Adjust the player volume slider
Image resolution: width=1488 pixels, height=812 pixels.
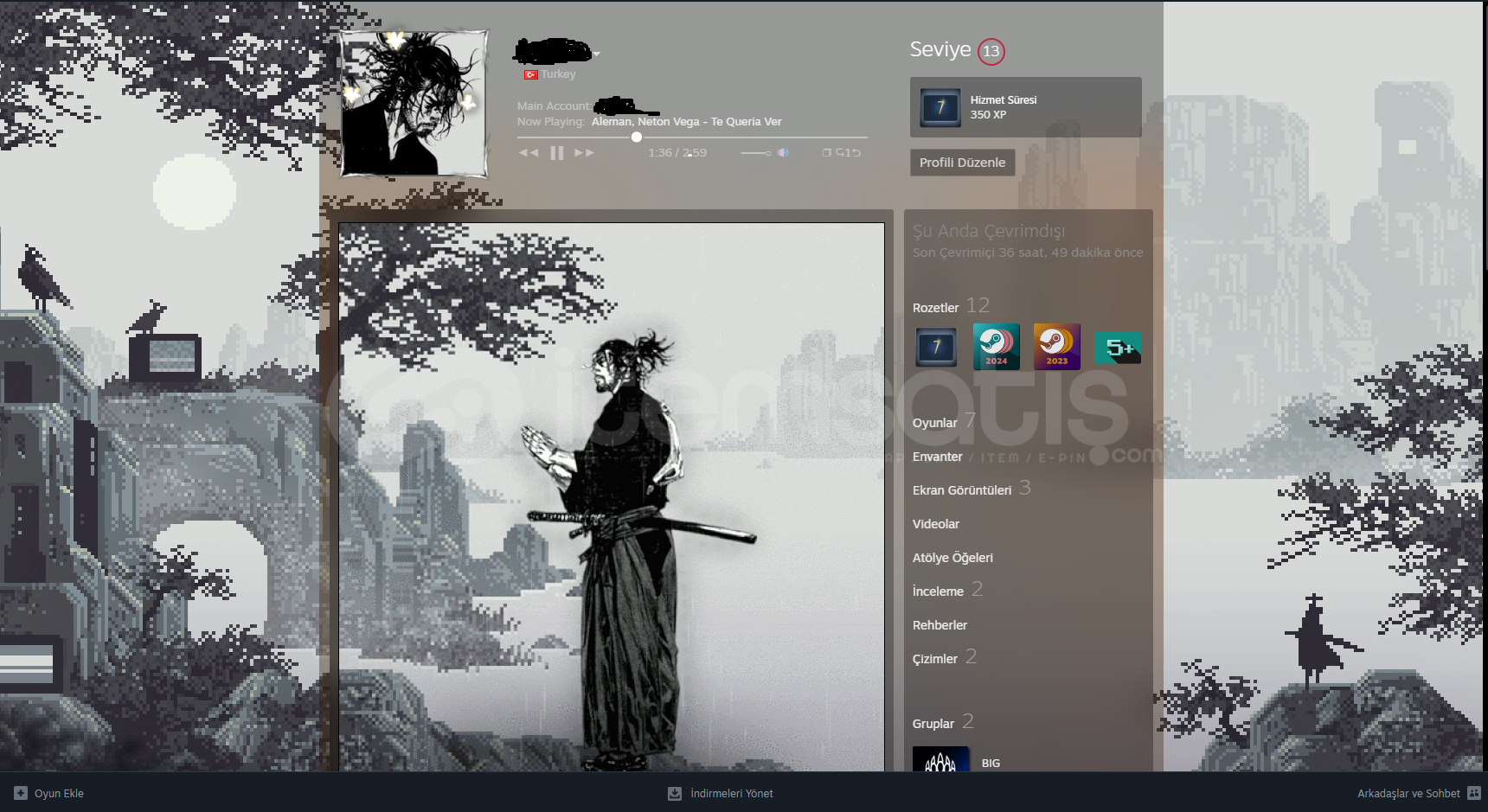tap(756, 153)
